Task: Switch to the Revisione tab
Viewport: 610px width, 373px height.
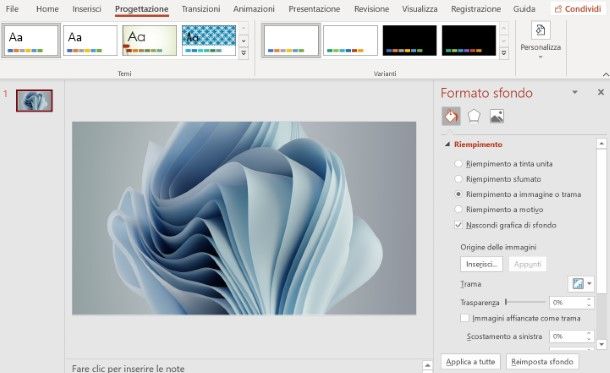Action: (x=372, y=9)
